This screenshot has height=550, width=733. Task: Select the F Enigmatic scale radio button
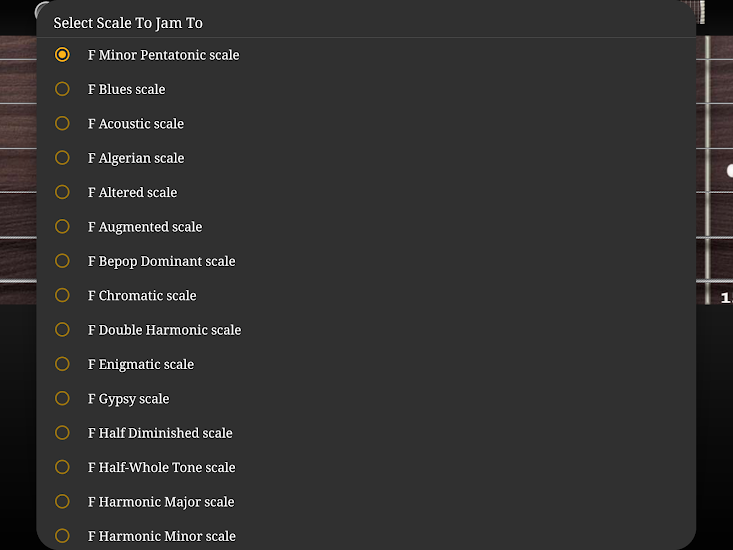[62, 364]
